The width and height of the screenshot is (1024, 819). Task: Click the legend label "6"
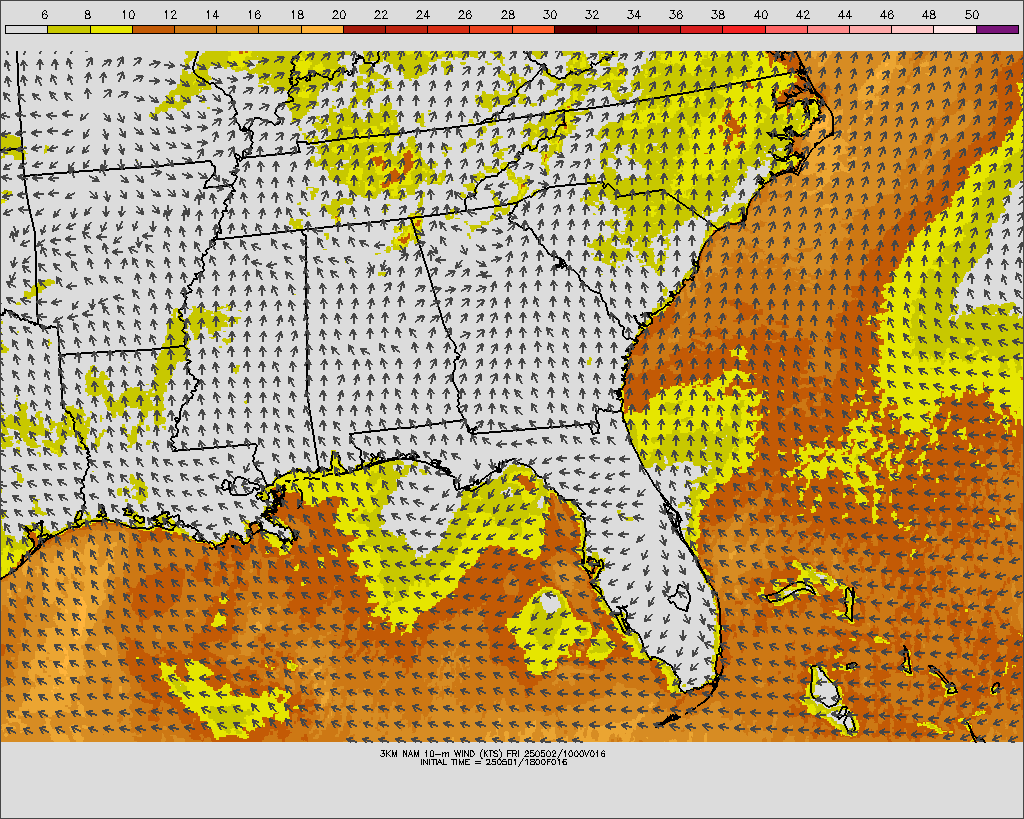(44, 14)
